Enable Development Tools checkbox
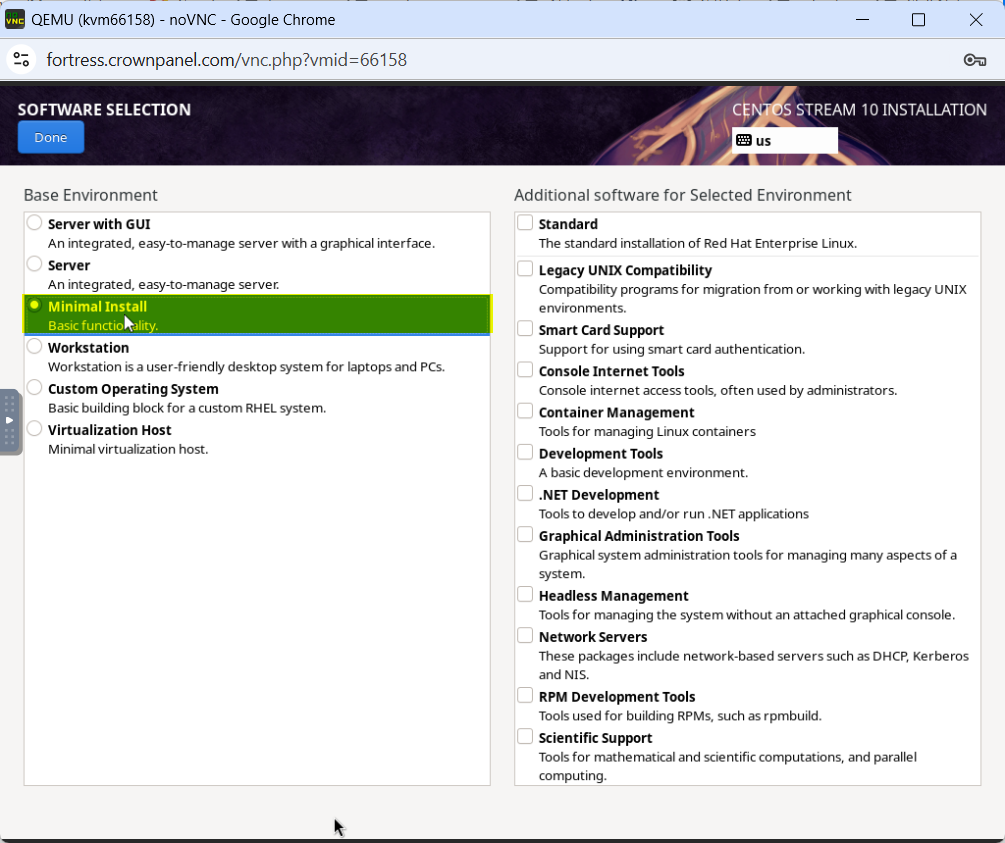The width and height of the screenshot is (1005, 843). pyautogui.click(x=525, y=453)
